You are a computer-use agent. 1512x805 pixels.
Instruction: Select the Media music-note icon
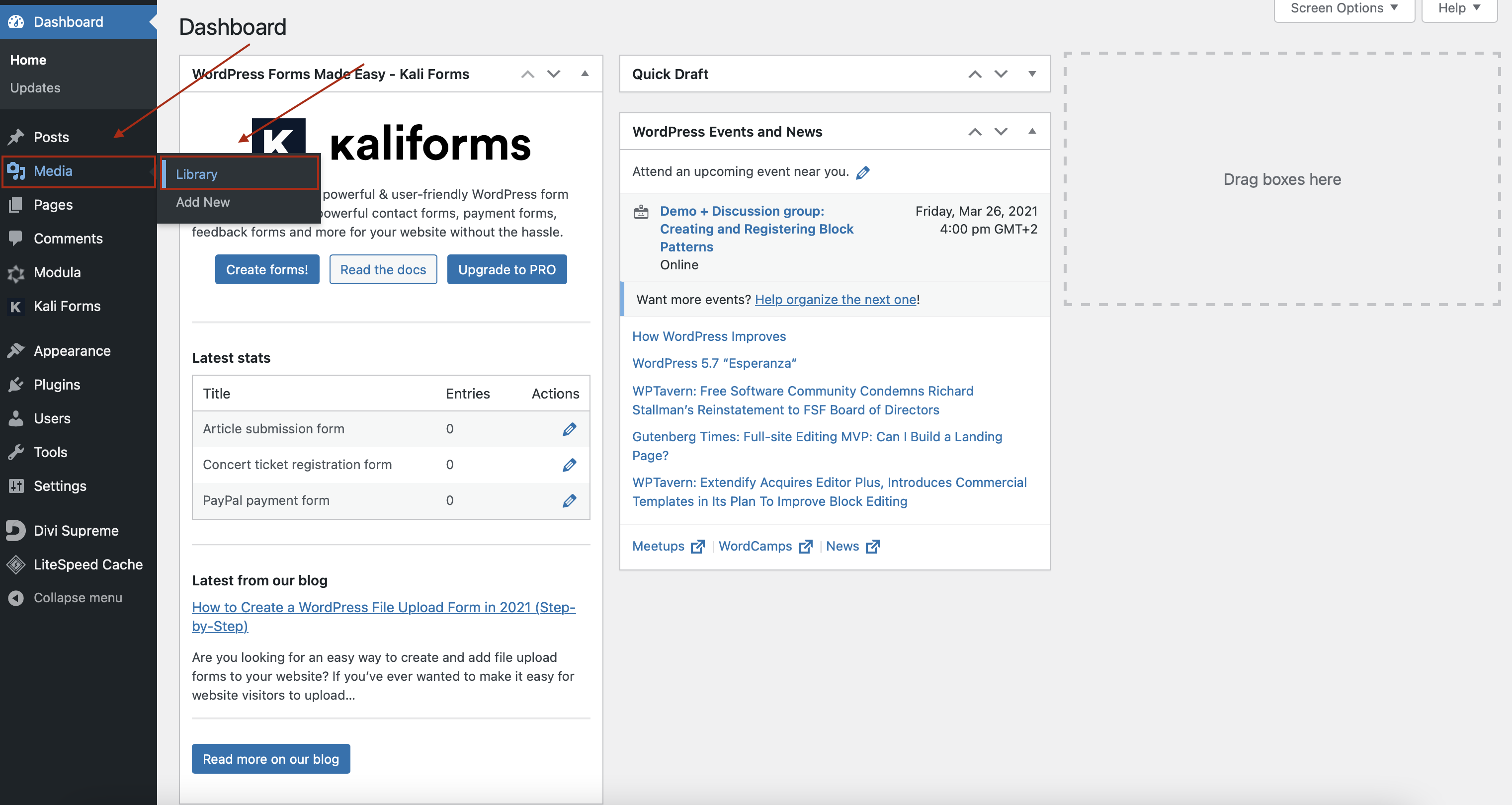tap(16, 171)
